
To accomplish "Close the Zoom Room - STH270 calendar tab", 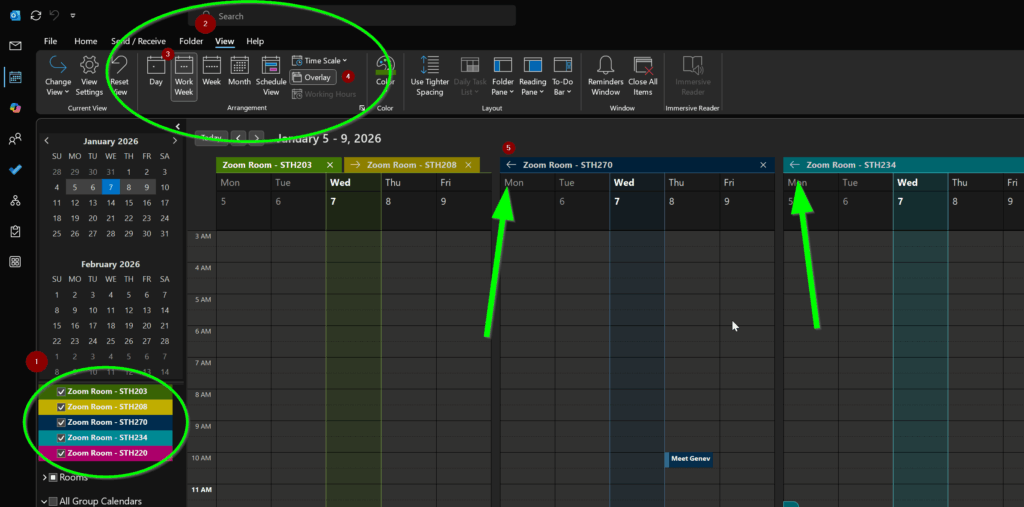I will click(763, 165).
